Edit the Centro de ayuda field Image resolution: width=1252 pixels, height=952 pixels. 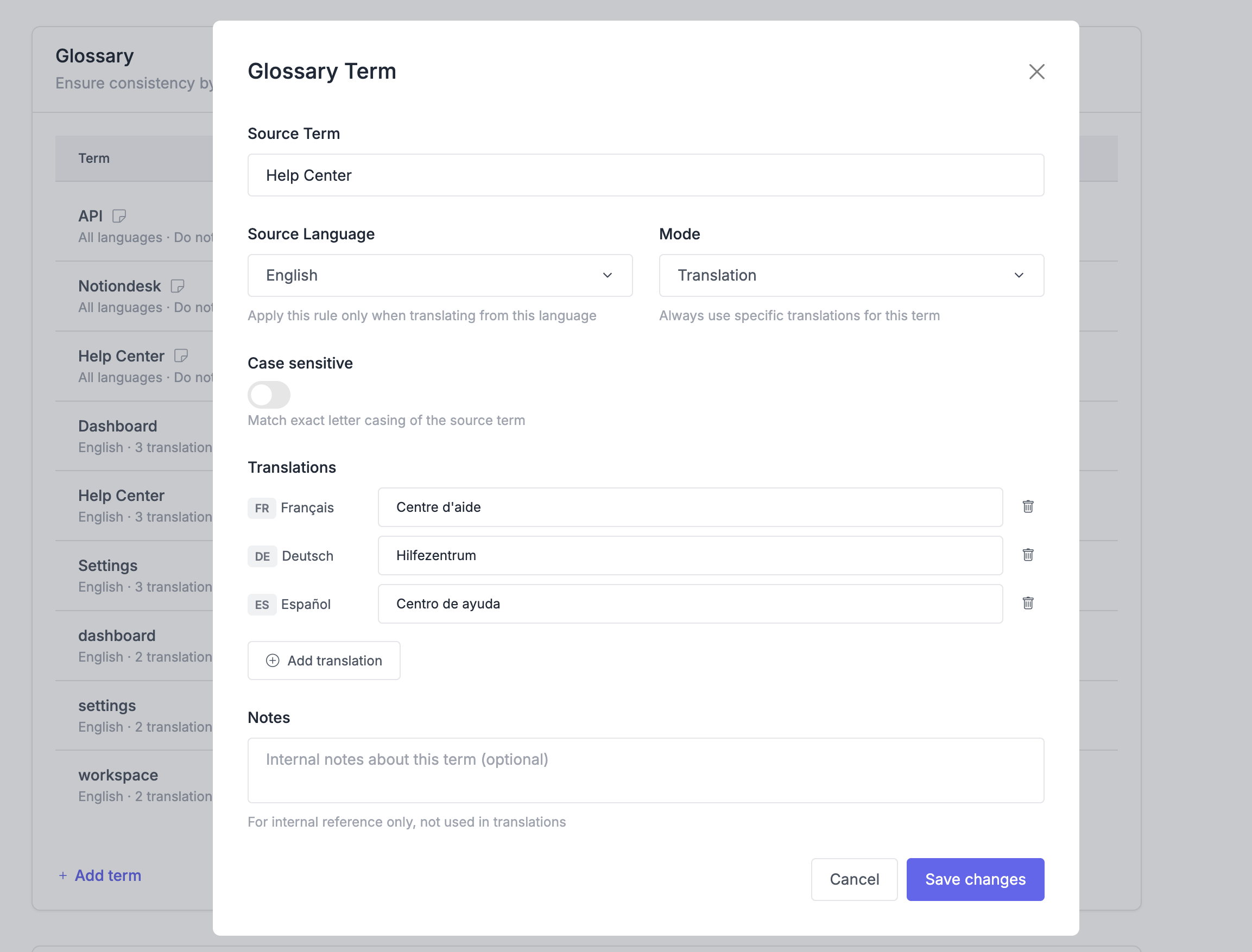point(689,604)
